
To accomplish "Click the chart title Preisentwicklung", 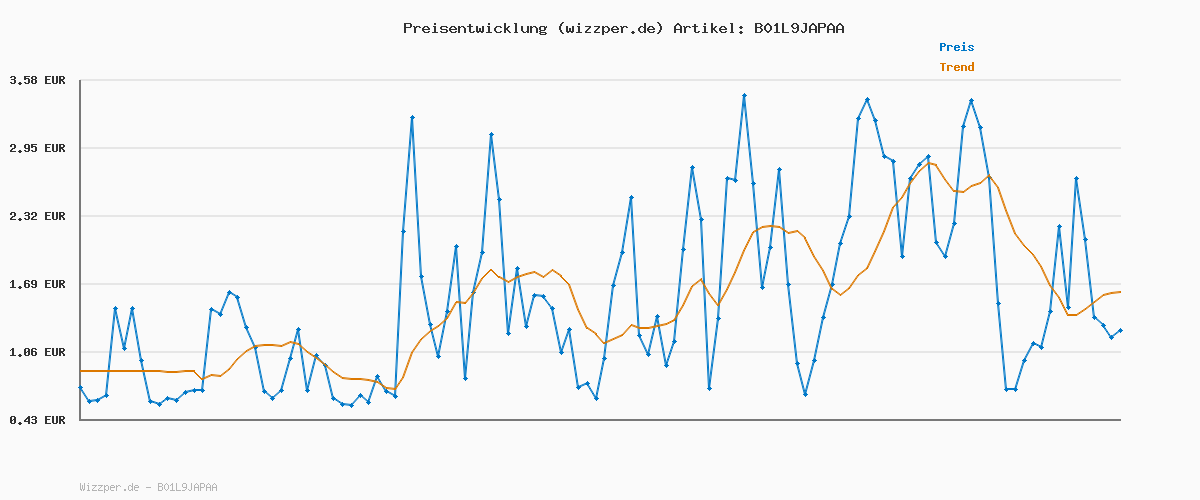I will 474,28.
